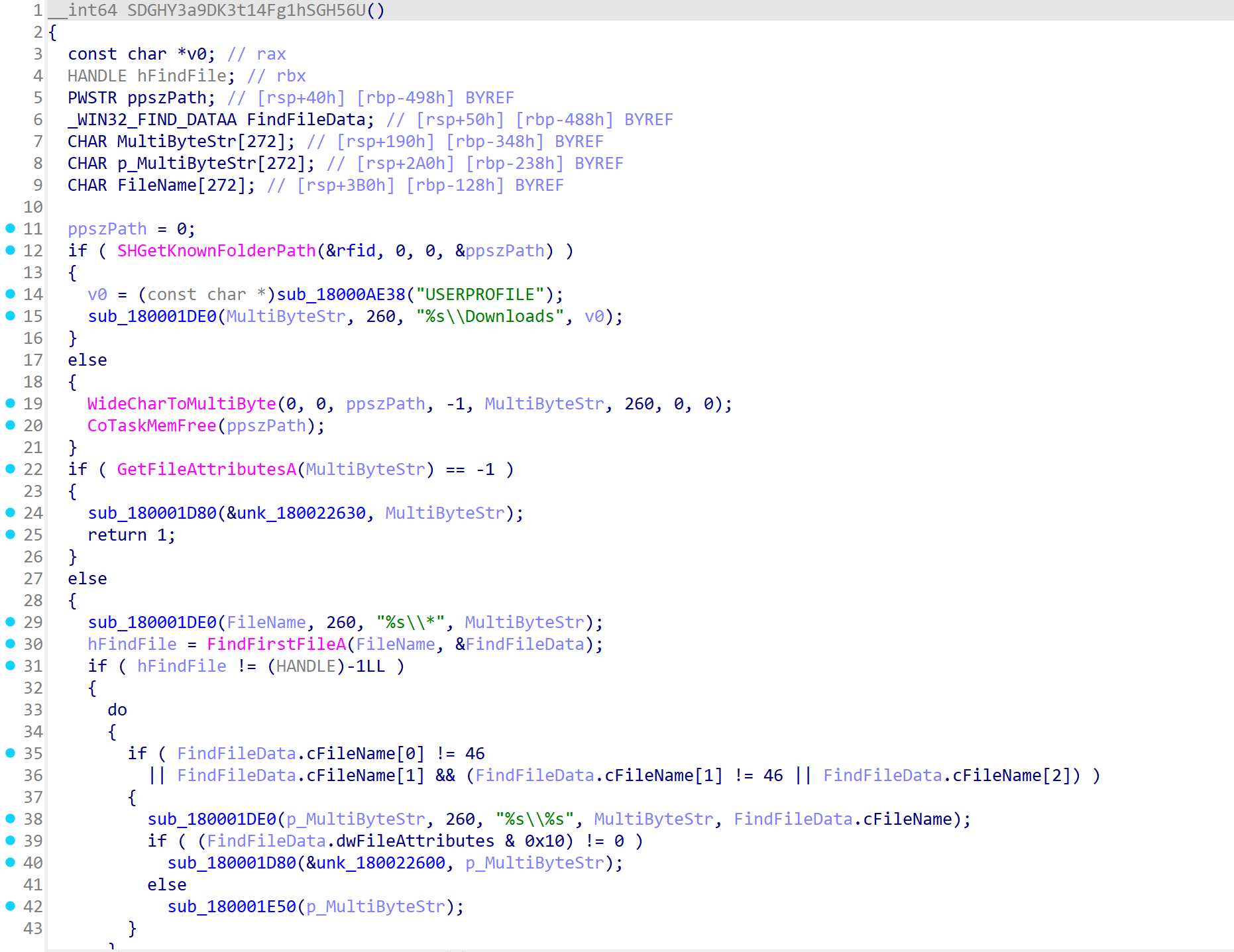Select the "return 1;" statement

click(132, 535)
